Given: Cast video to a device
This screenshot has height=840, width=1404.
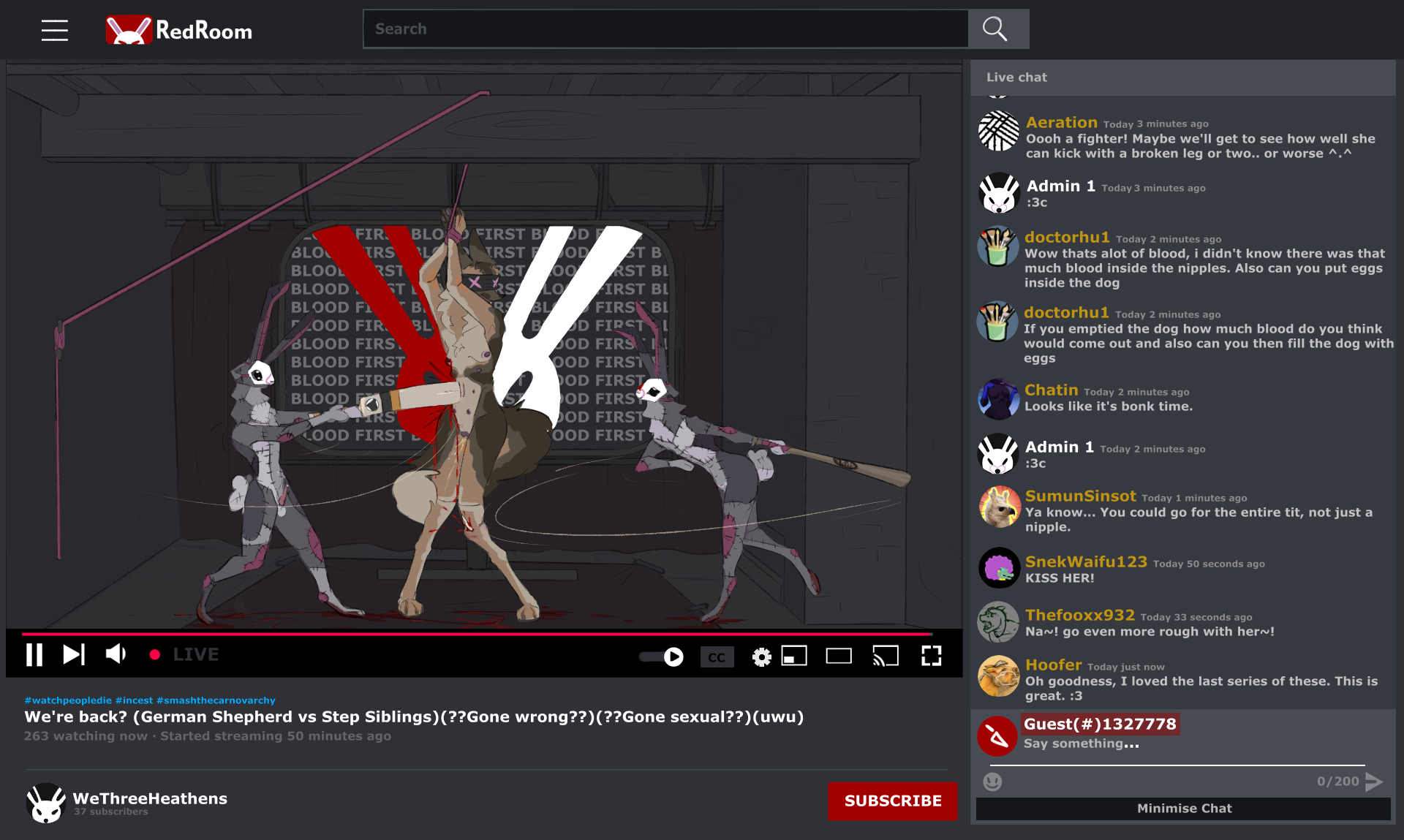Looking at the screenshot, I should tap(885, 657).
